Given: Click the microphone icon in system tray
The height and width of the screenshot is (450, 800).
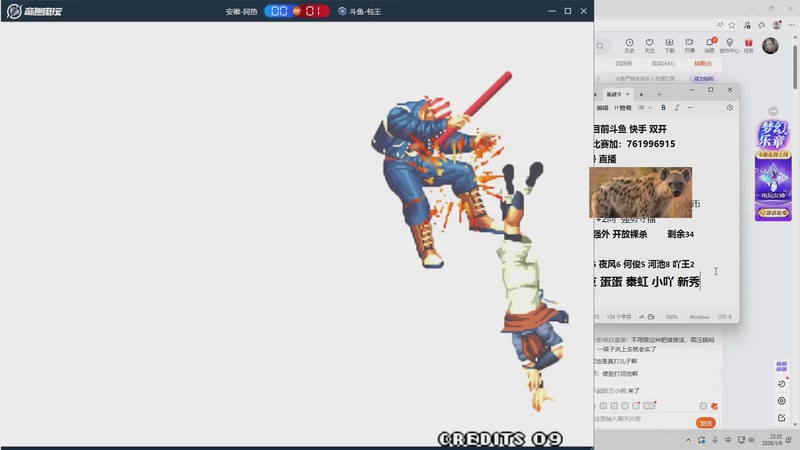Looking at the screenshot, I should point(715,440).
